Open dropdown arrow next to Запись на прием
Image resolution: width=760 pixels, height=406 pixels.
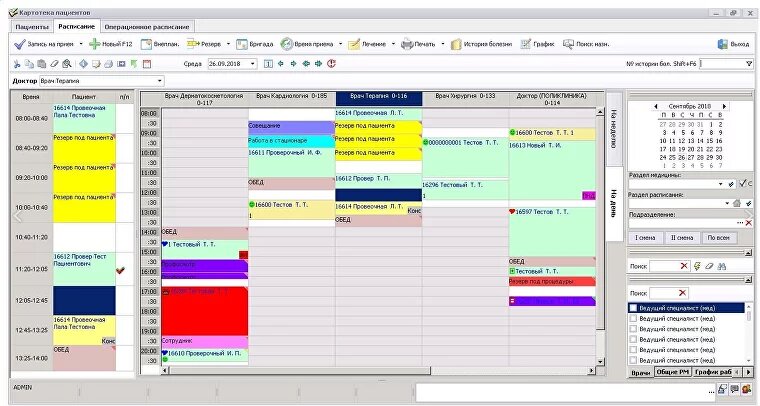(81, 44)
